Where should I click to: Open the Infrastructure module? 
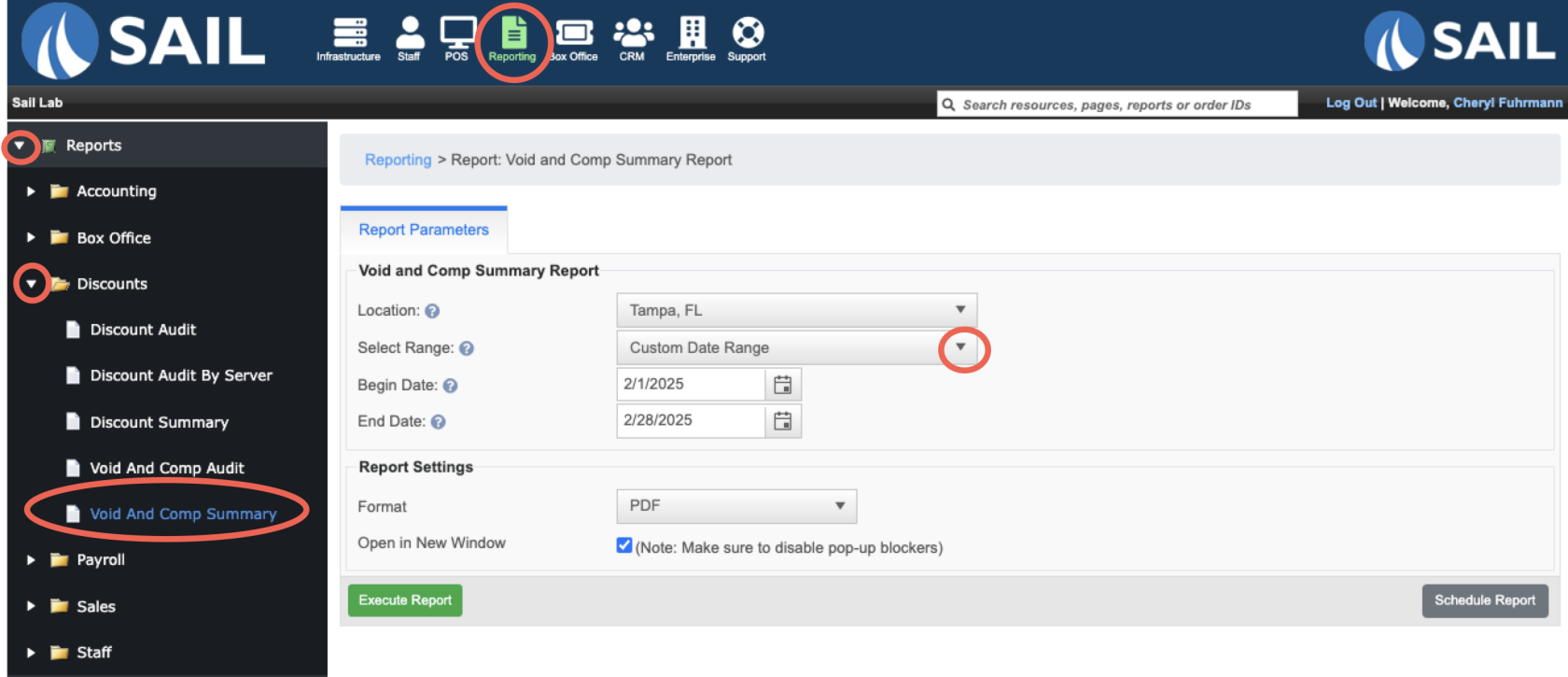pyautogui.click(x=349, y=39)
